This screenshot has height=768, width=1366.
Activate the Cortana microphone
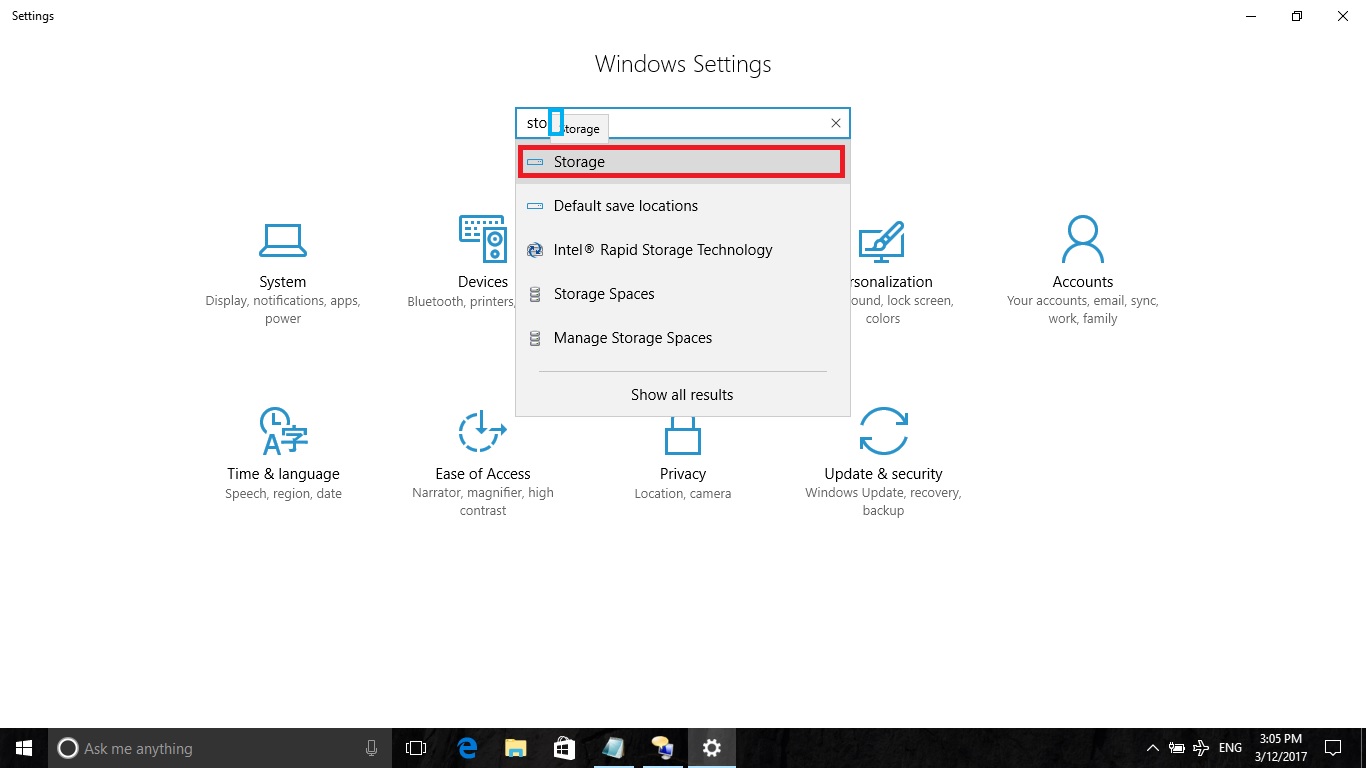click(371, 747)
